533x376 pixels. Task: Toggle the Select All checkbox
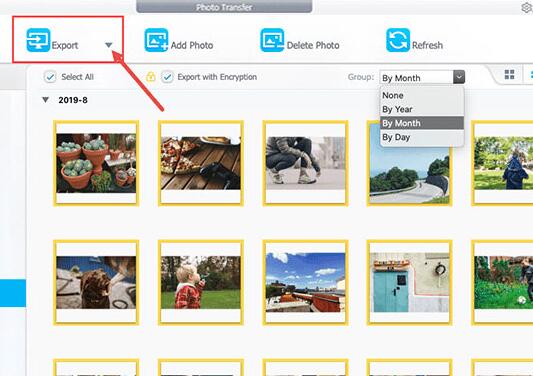point(50,77)
